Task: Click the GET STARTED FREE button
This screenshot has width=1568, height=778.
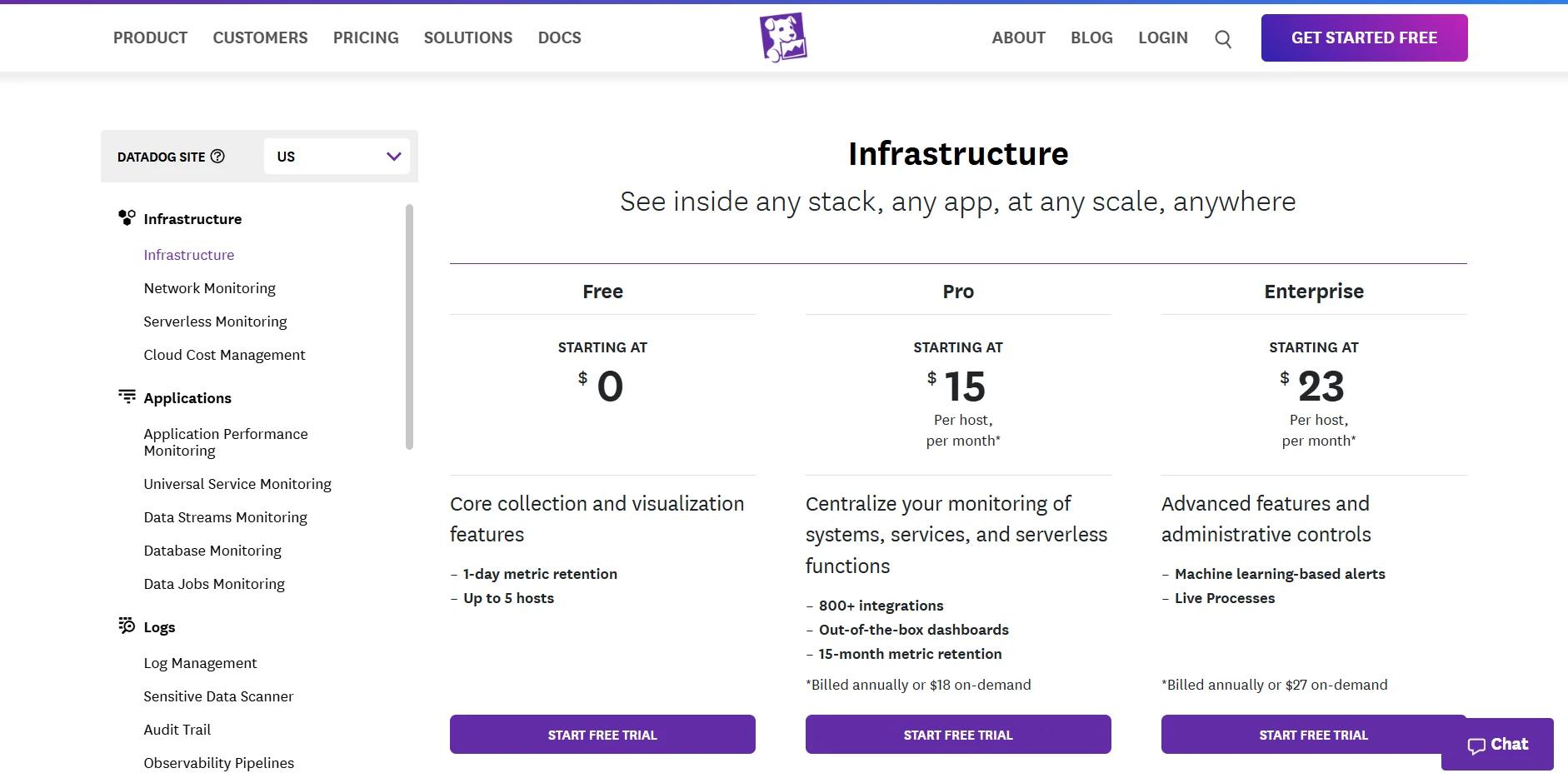Action: point(1364,37)
